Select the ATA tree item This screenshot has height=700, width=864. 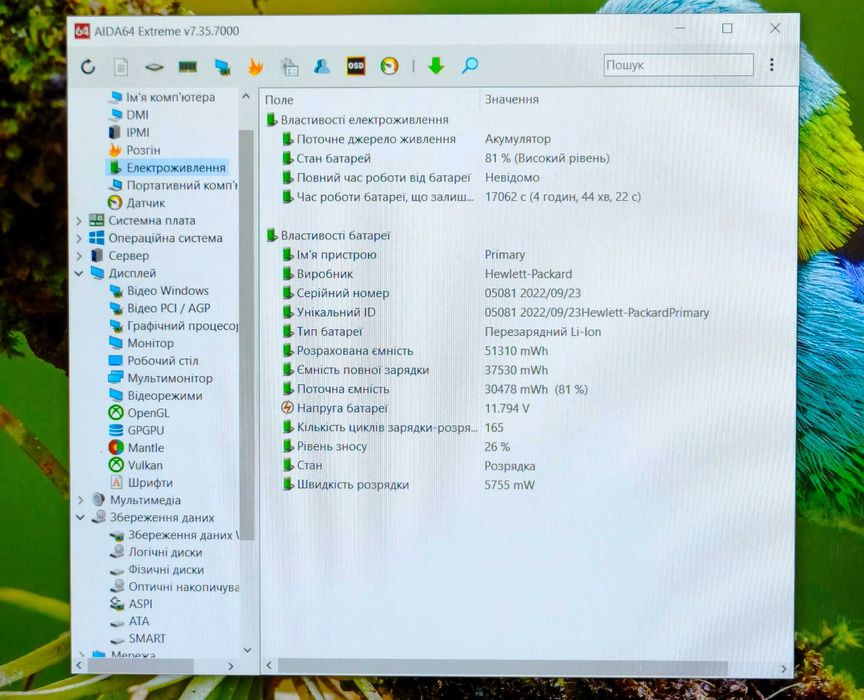click(130, 621)
